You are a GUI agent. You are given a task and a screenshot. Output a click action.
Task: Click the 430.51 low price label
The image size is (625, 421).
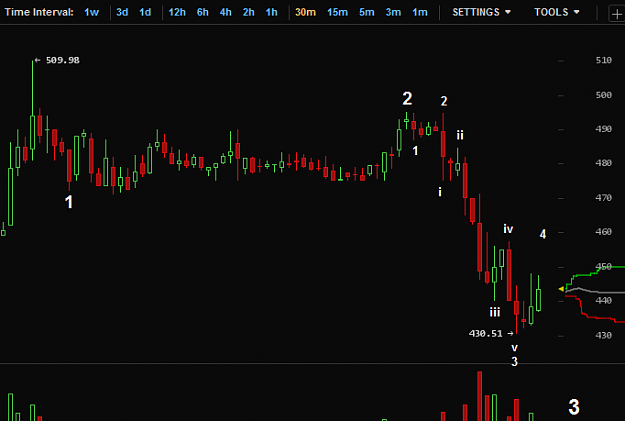click(485, 333)
